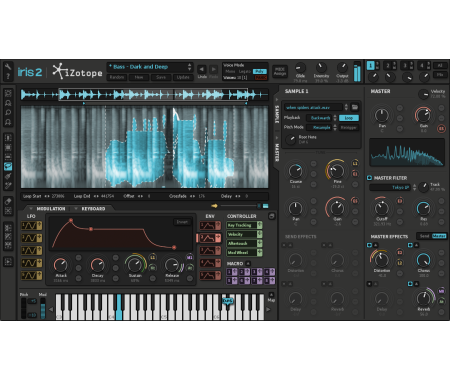Undo the last action

pyautogui.click(x=202, y=69)
